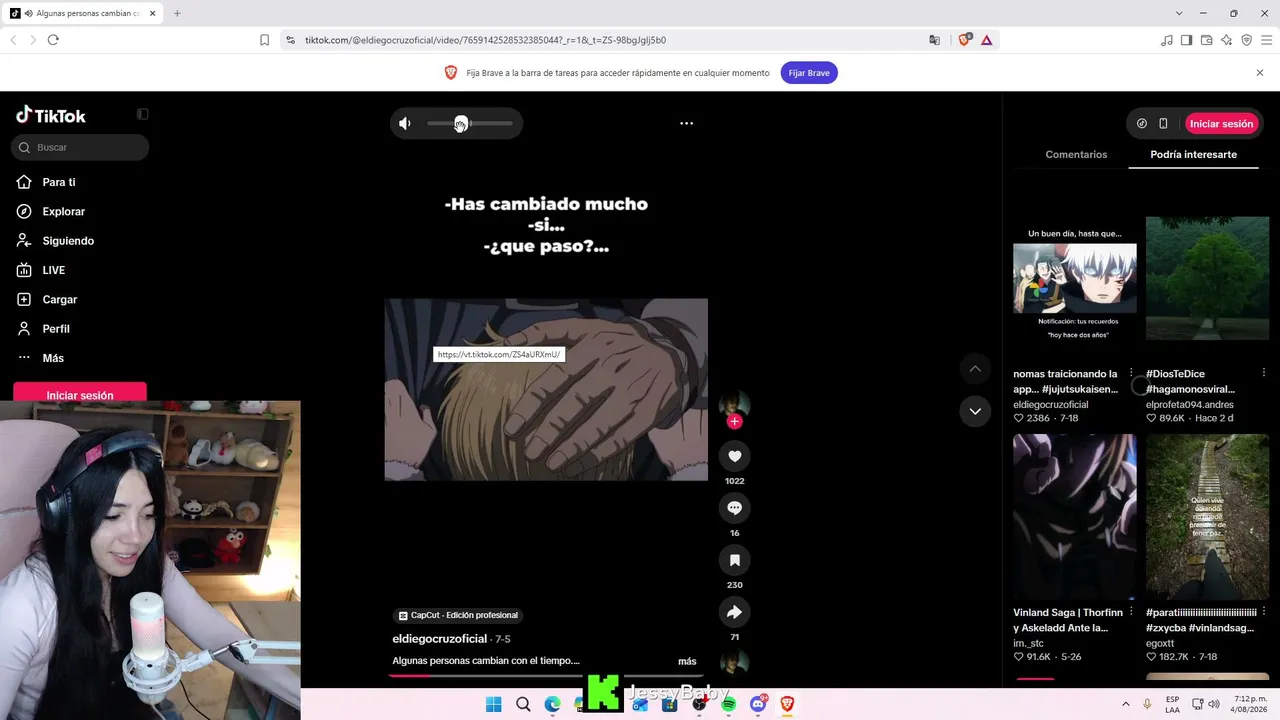Image resolution: width=1280 pixels, height=720 pixels.
Task: Adjust the video volume slider
Action: pyautogui.click(x=469, y=124)
